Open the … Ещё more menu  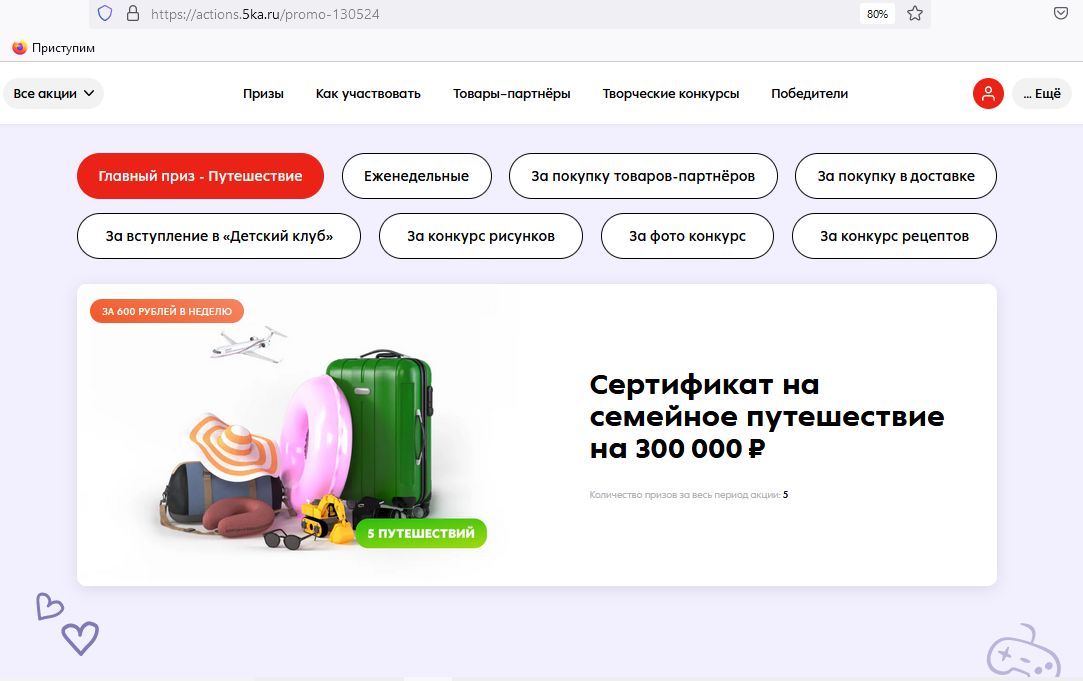point(1041,94)
